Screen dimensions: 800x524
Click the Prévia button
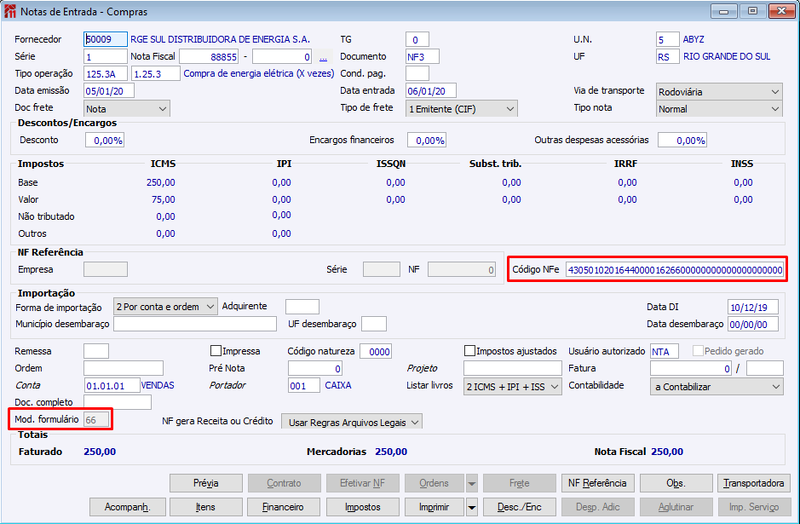tap(206, 483)
